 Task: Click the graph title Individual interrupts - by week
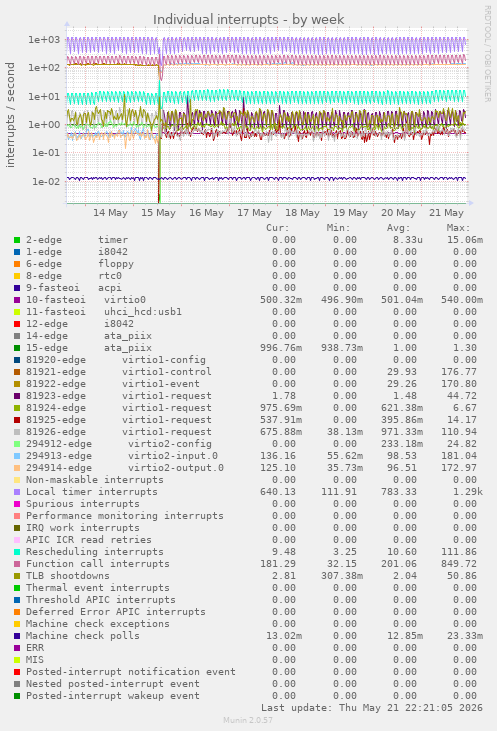point(248,20)
